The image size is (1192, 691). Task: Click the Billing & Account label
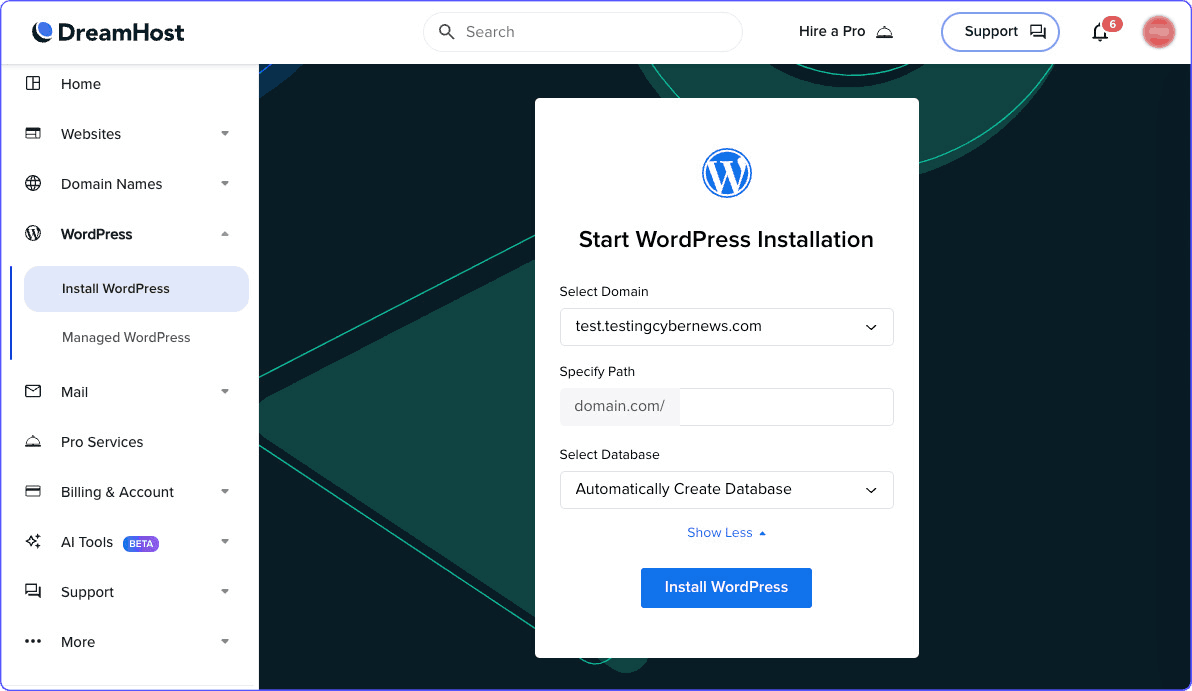tap(117, 492)
